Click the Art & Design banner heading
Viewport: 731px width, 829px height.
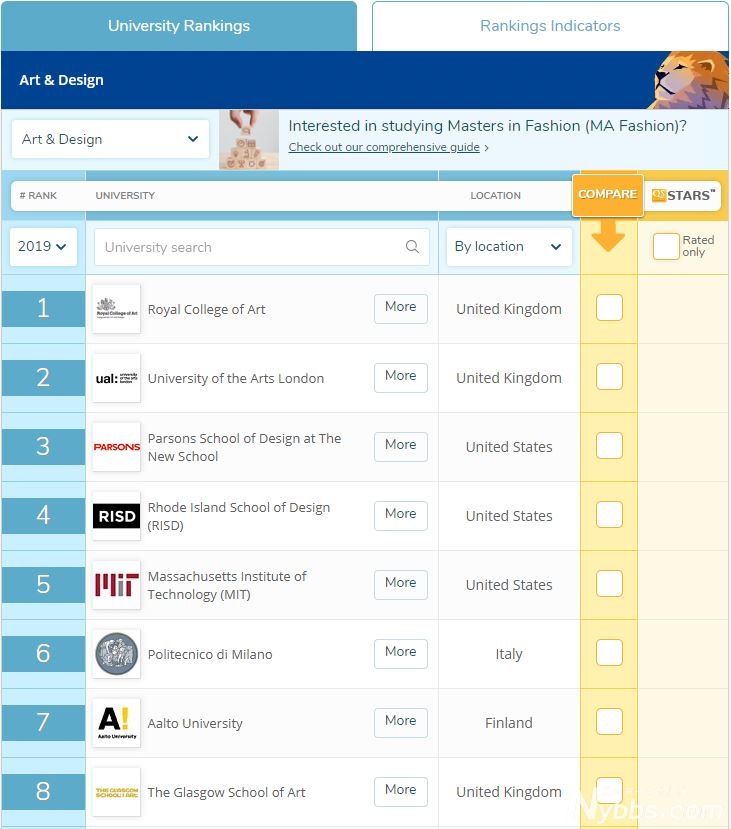pos(61,80)
